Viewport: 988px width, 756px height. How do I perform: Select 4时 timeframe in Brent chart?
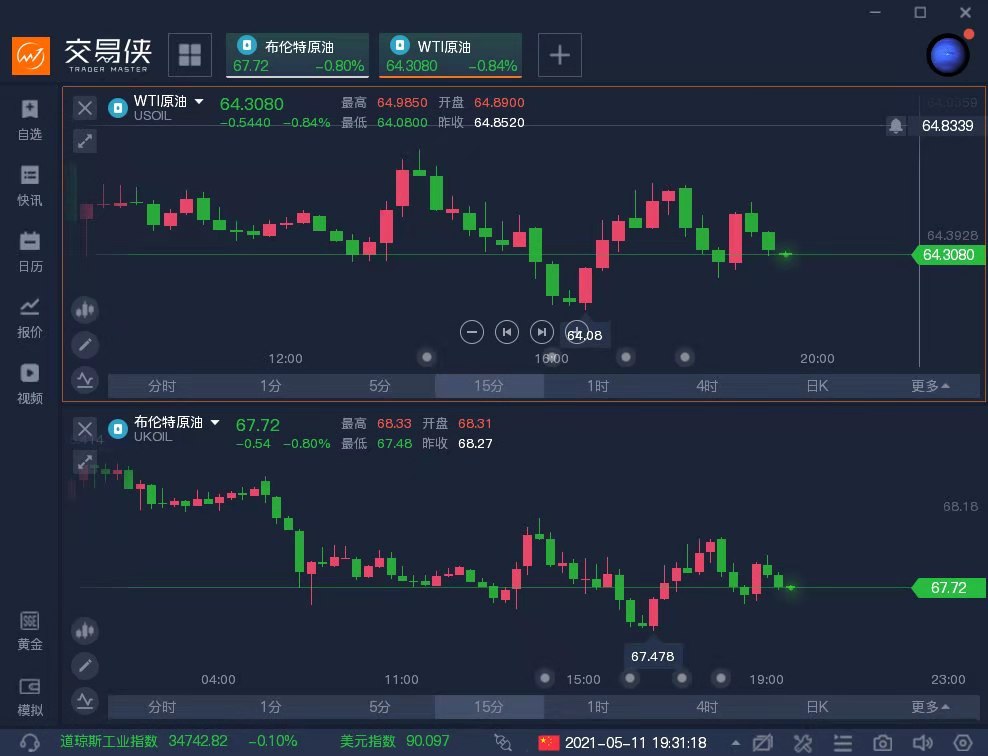[x=707, y=707]
